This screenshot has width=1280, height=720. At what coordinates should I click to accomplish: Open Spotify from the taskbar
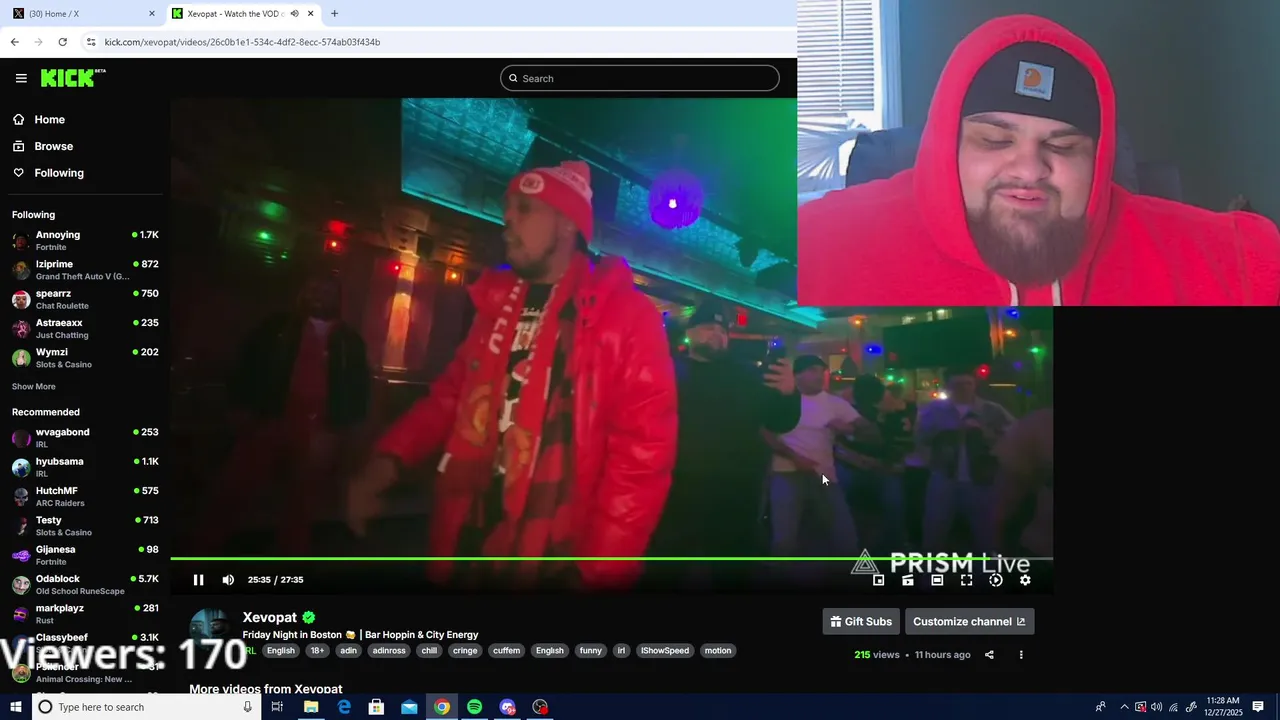tap(474, 707)
